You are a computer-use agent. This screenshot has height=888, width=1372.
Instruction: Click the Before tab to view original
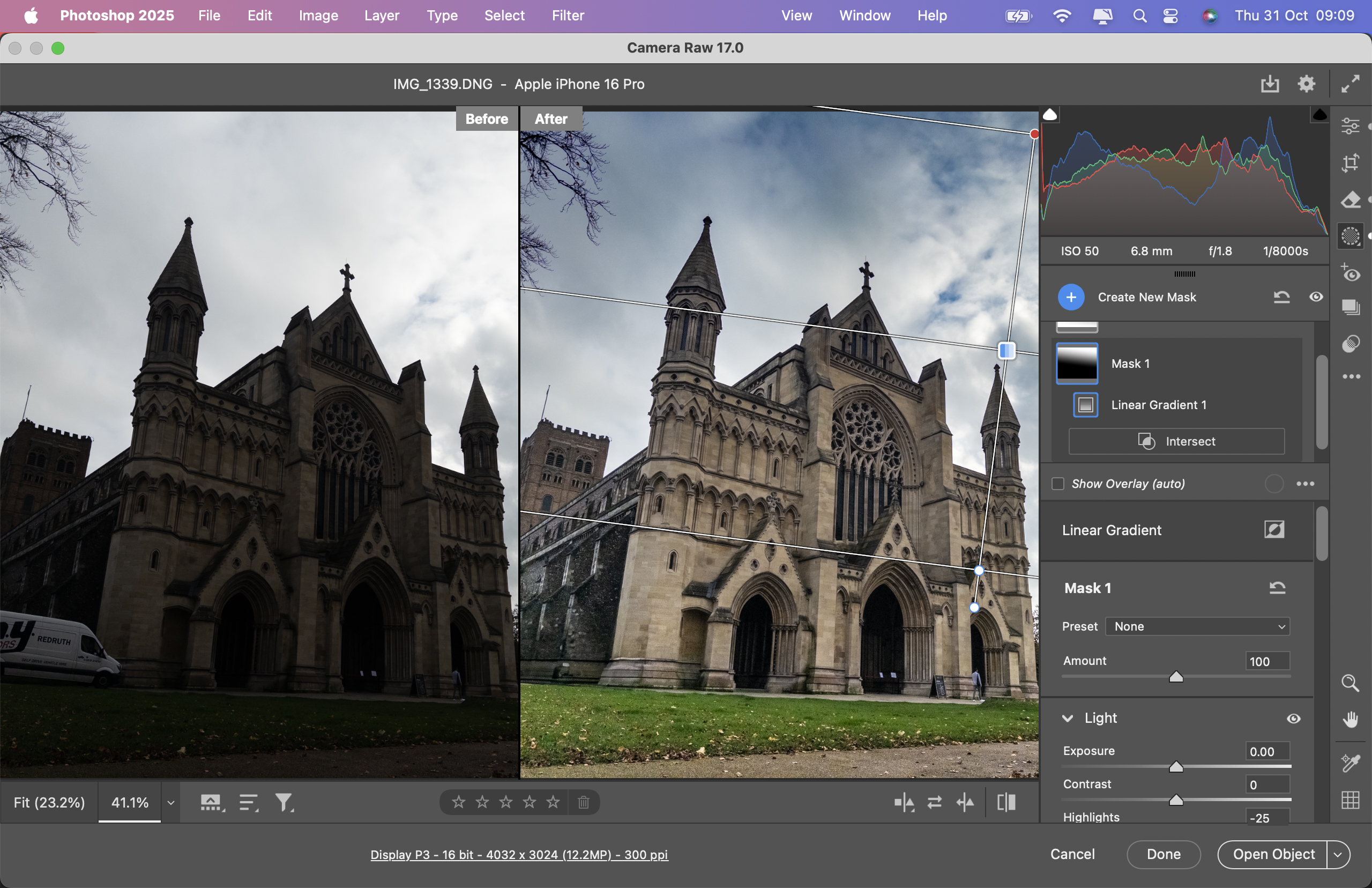click(x=486, y=118)
